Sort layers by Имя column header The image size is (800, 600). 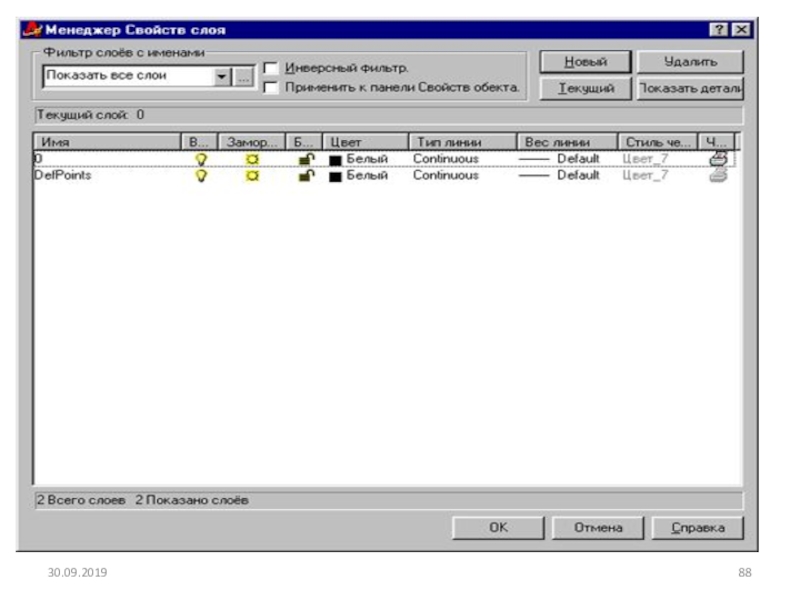click(x=106, y=142)
